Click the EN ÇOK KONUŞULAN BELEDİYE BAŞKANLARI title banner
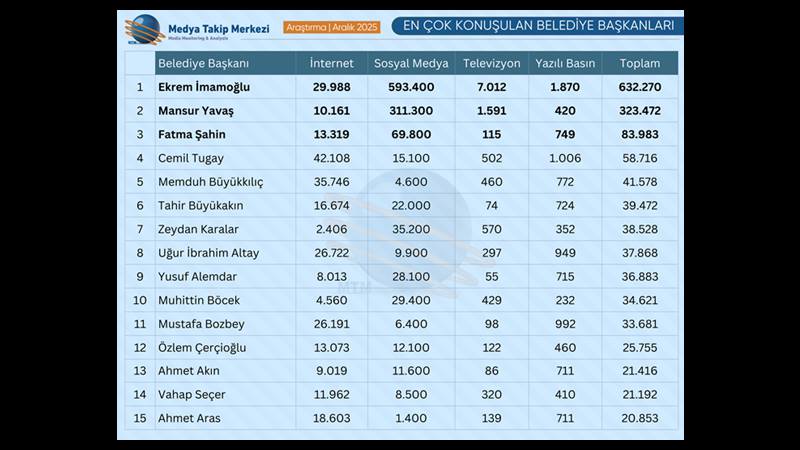 [531, 26]
